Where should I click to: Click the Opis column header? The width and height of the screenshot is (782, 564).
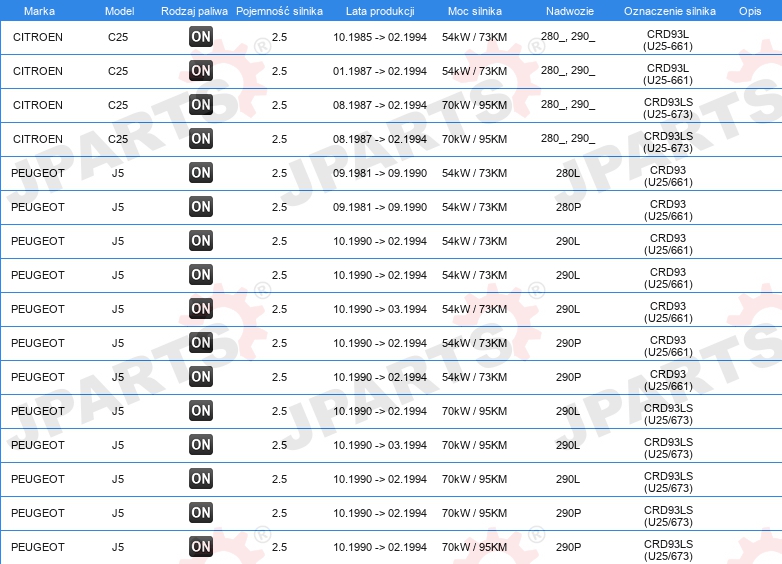(x=750, y=11)
